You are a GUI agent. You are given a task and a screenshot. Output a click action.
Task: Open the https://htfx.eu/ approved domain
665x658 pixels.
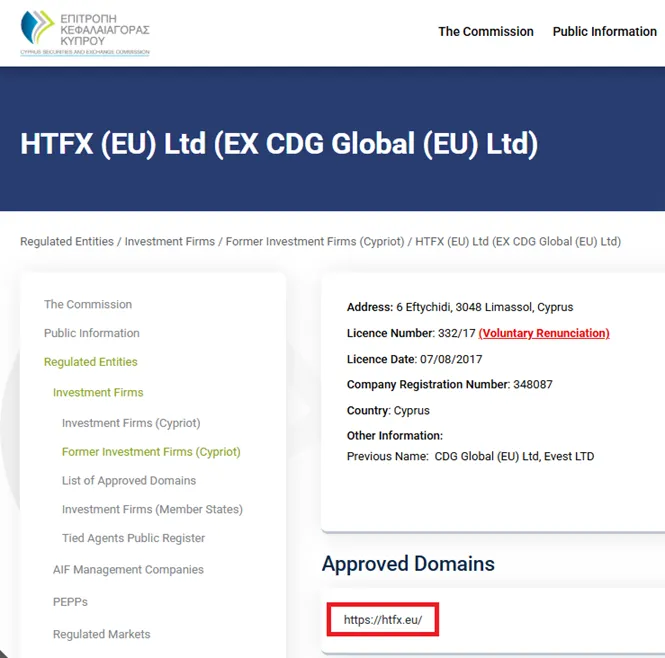pyautogui.click(x=383, y=620)
